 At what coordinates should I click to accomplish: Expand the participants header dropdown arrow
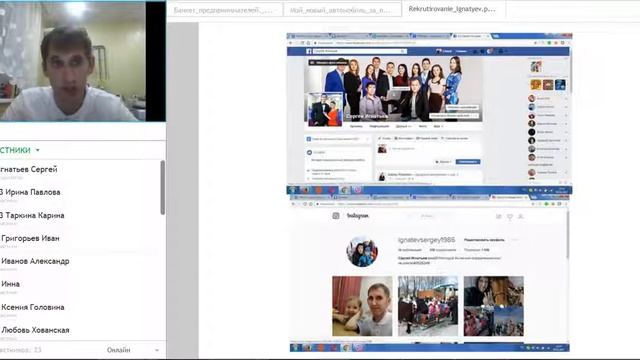(x=38, y=150)
